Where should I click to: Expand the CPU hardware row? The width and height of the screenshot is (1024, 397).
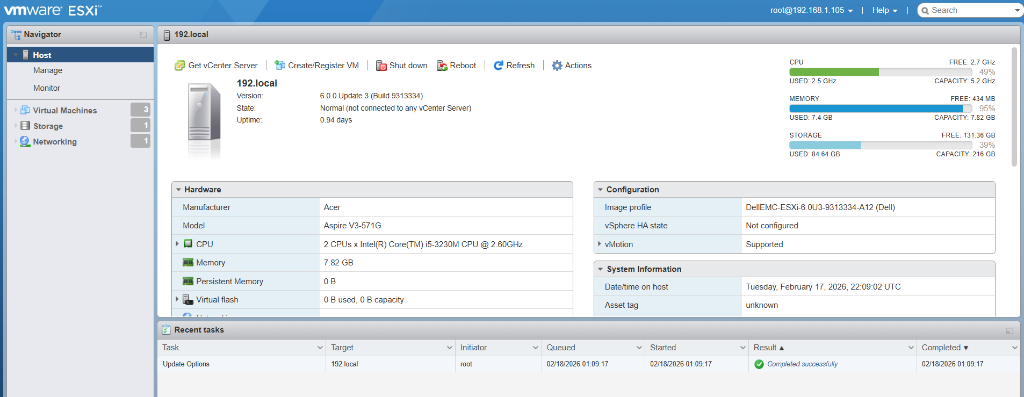click(178, 244)
